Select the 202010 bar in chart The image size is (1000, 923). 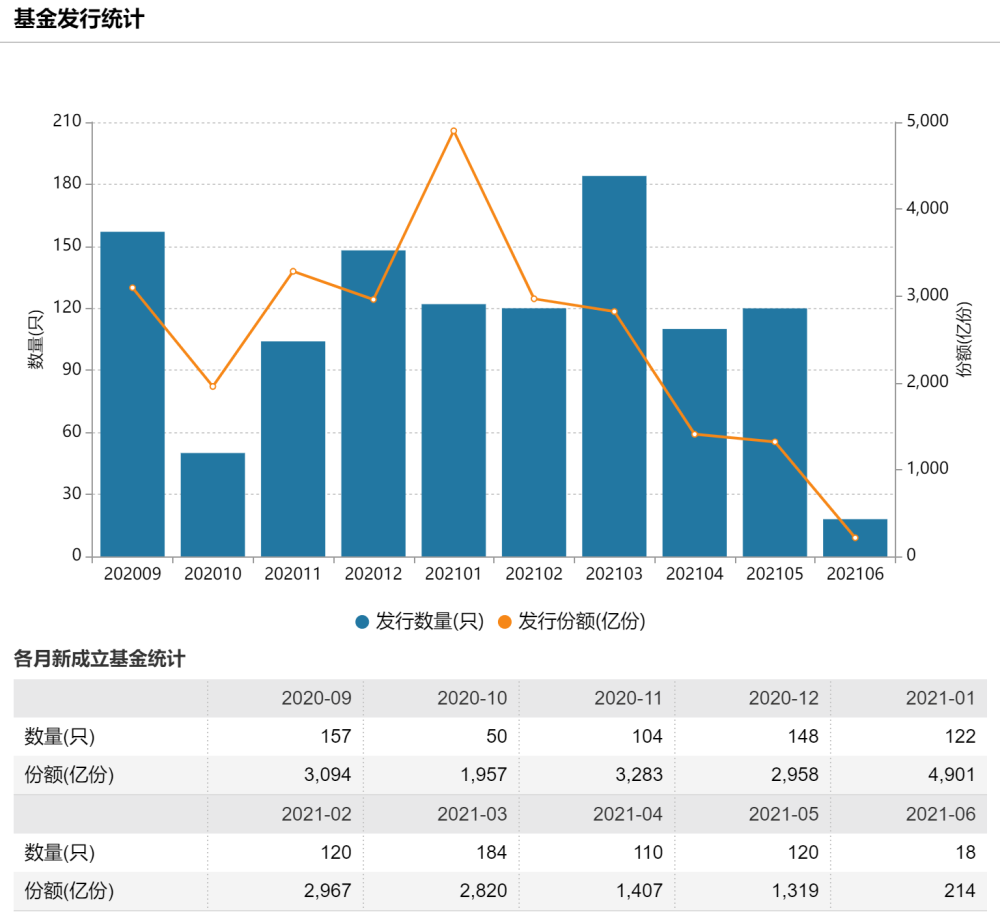pos(213,505)
